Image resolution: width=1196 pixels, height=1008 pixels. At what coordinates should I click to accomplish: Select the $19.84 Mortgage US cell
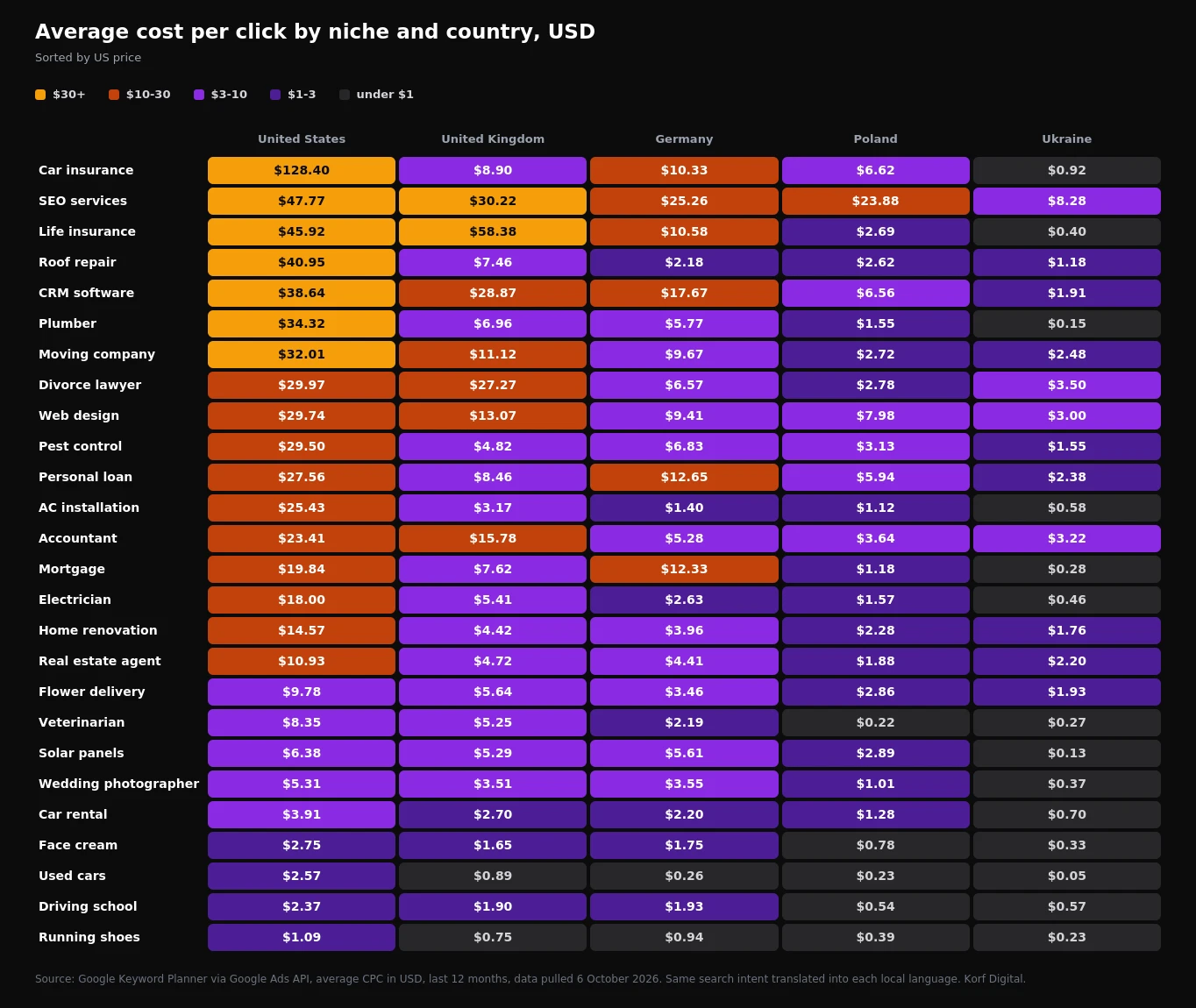302,569
